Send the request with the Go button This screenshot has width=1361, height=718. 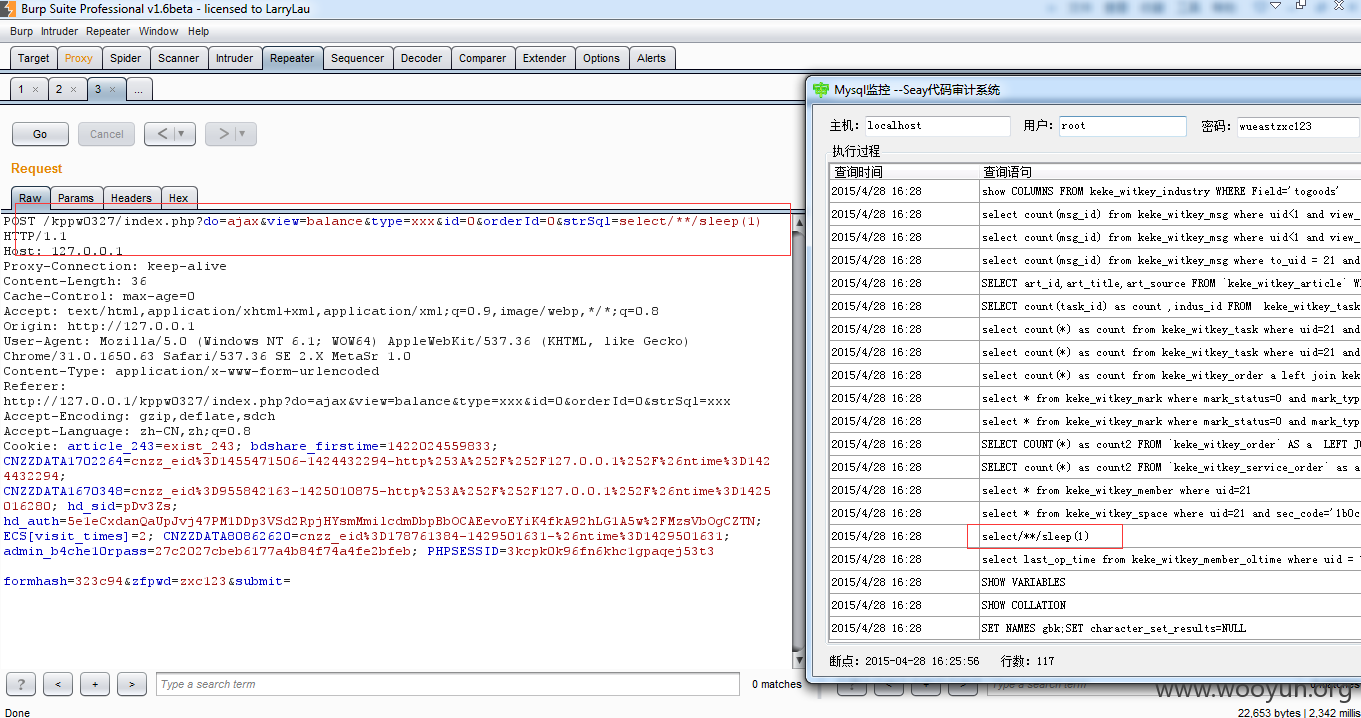40,133
